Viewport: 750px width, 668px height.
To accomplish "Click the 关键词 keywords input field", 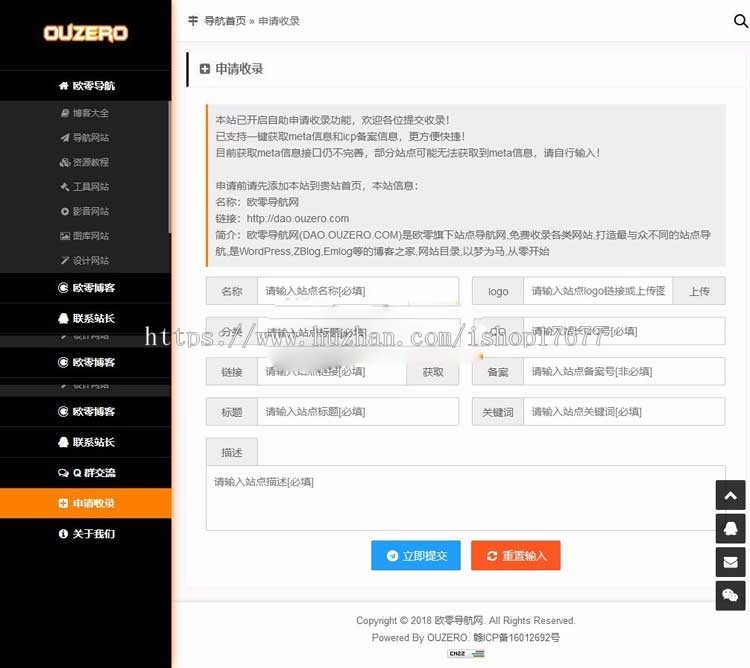I will point(624,412).
